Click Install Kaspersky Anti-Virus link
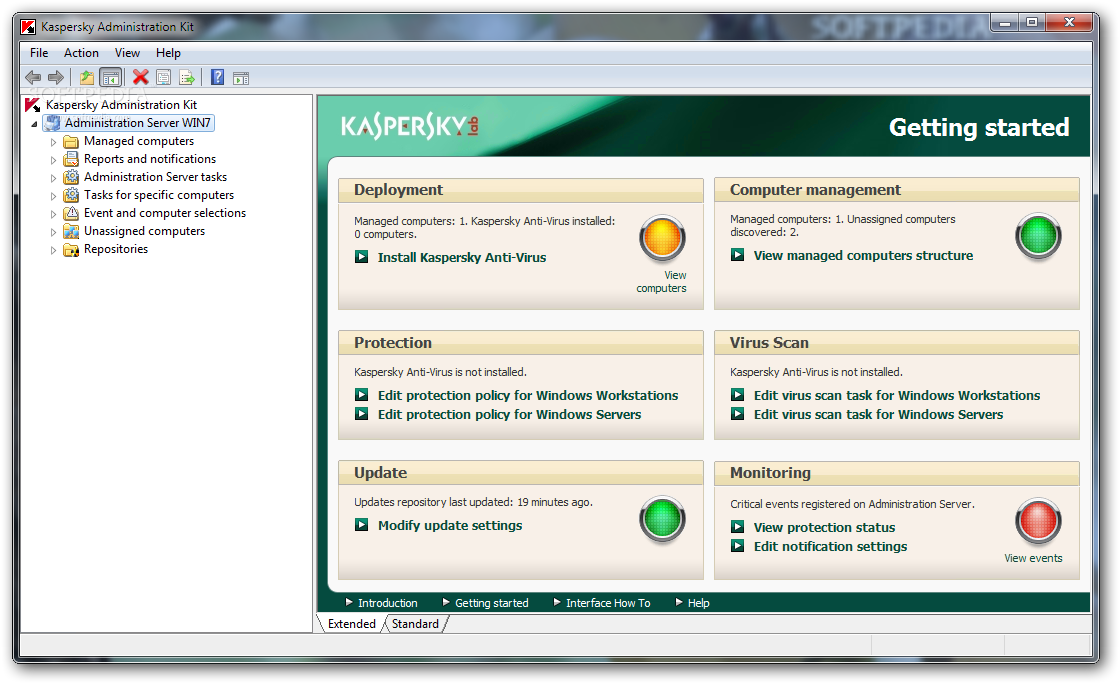 462,258
